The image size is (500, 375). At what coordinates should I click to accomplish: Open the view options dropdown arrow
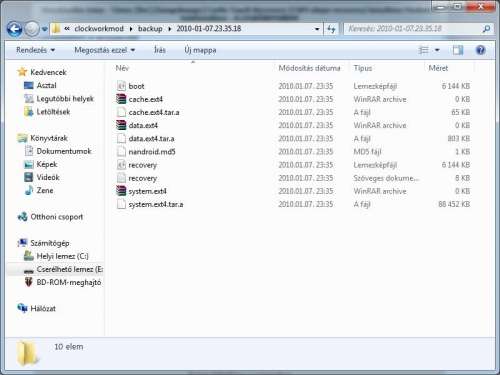pos(437,50)
